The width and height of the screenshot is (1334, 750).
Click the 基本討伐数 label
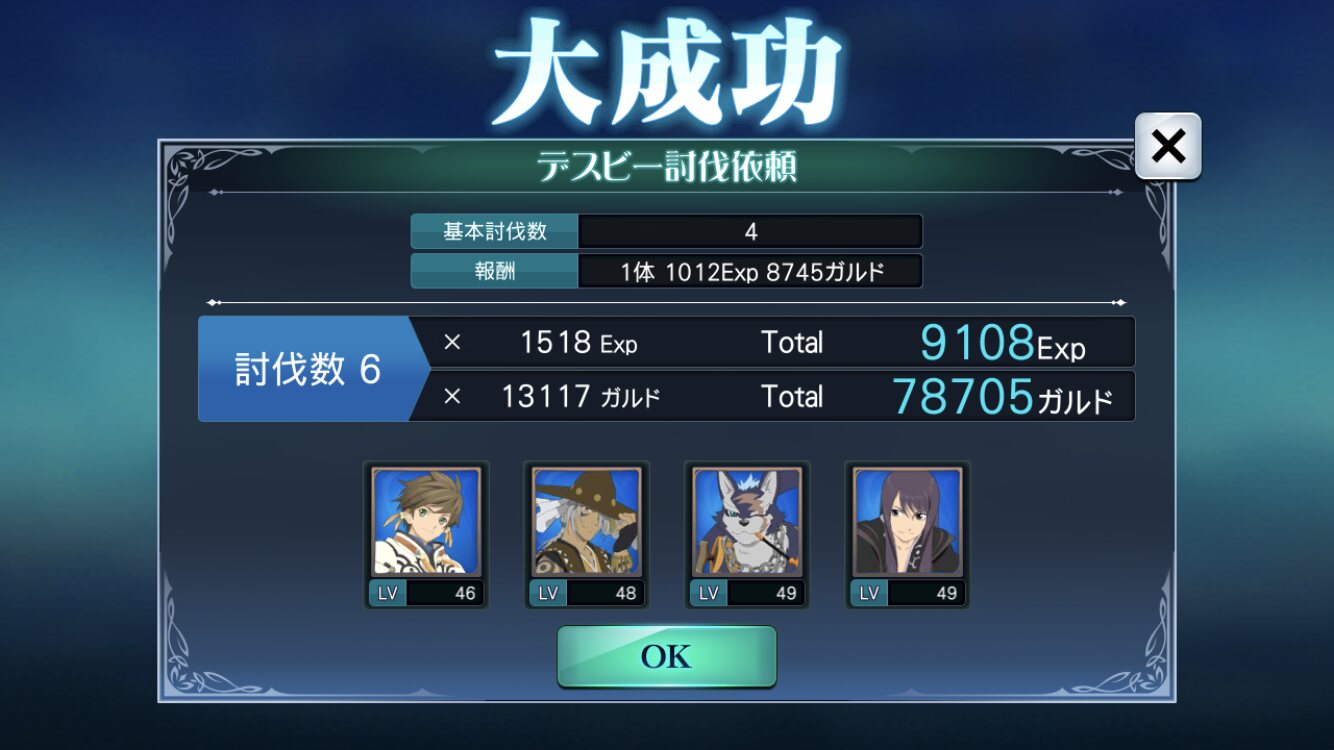pyautogui.click(x=495, y=231)
